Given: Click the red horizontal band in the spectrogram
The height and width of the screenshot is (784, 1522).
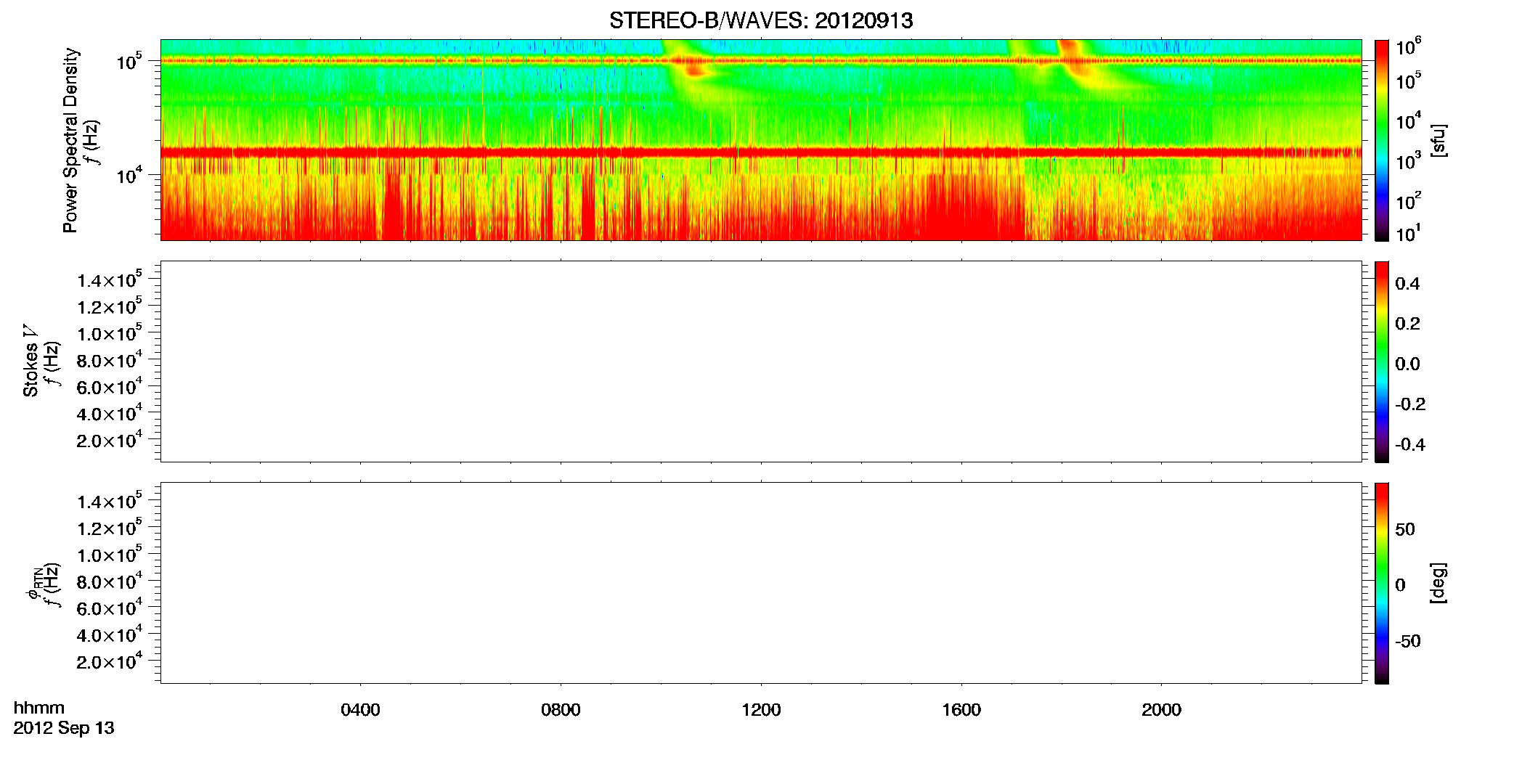Looking at the screenshot, I should (761, 152).
